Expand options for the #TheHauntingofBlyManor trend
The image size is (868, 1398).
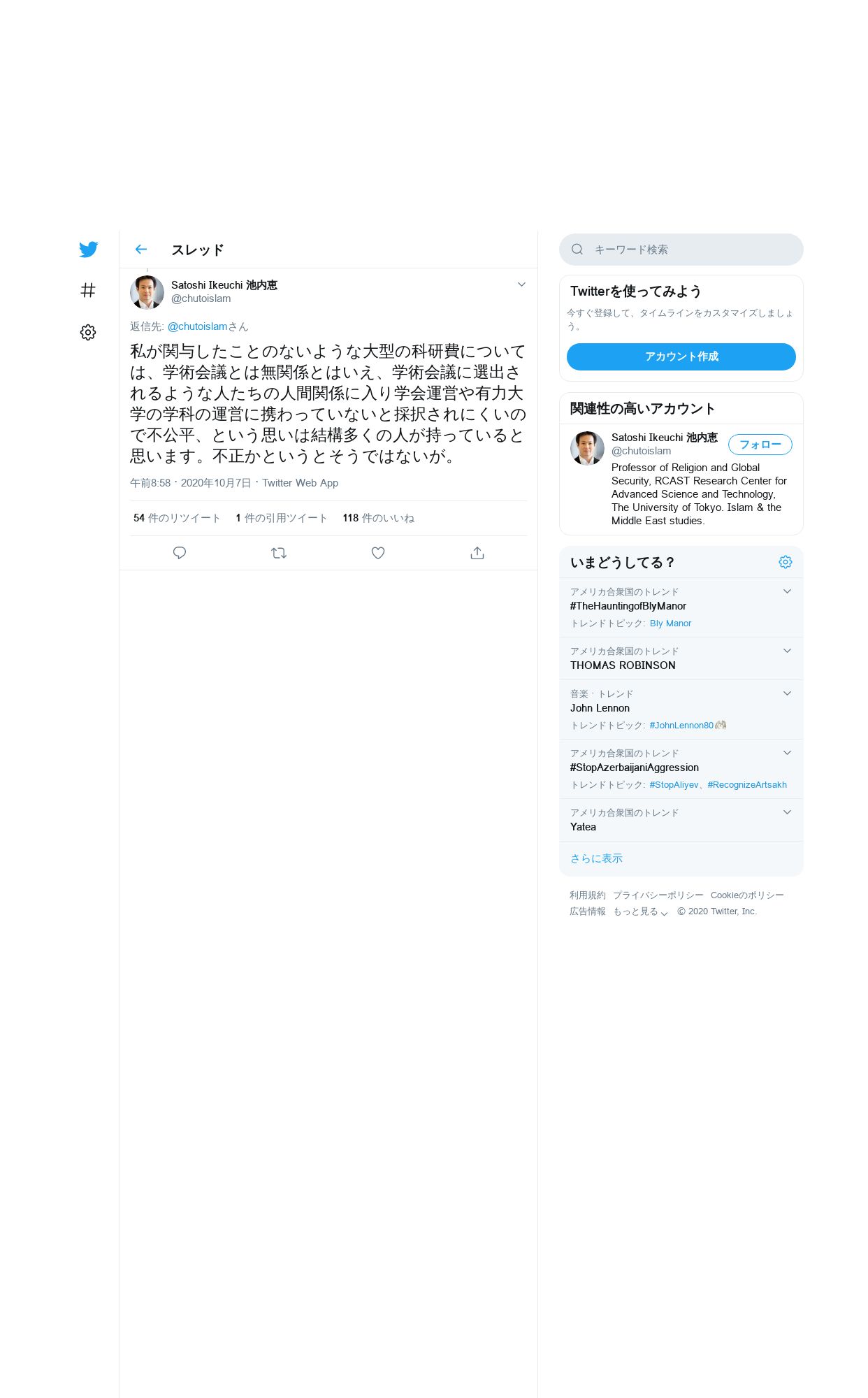pos(788,591)
